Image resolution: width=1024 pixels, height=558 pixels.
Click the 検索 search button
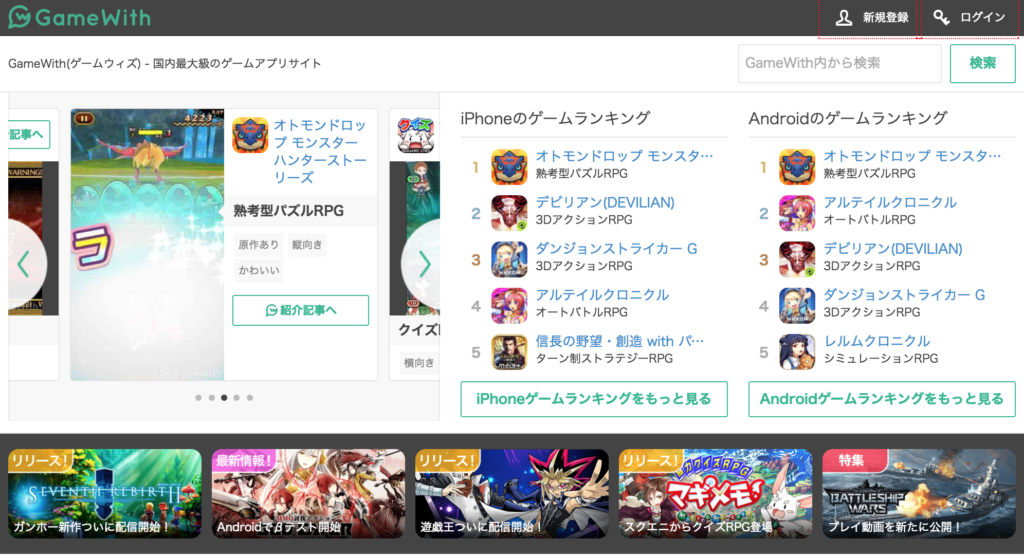click(x=982, y=63)
